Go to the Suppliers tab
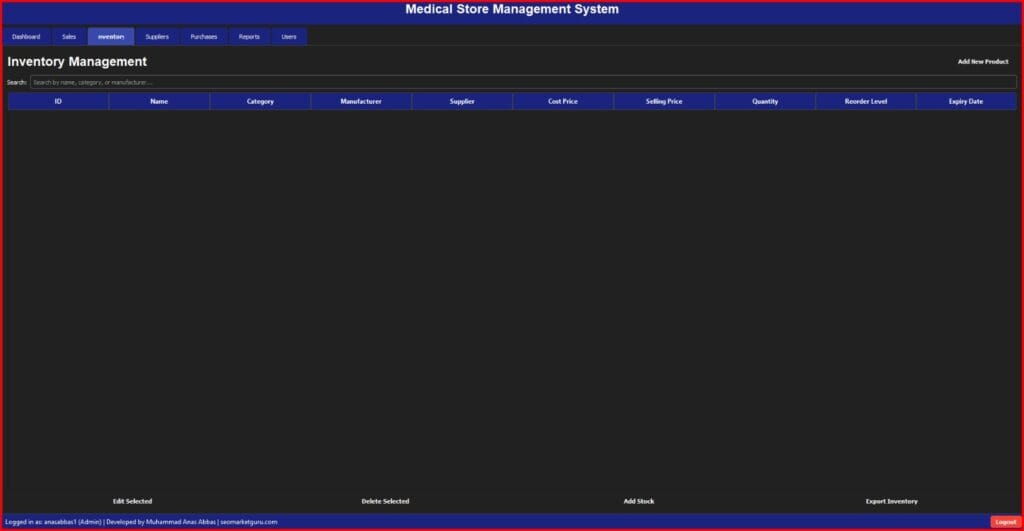Image resolution: width=1024 pixels, height=531 pixels. 157,37
